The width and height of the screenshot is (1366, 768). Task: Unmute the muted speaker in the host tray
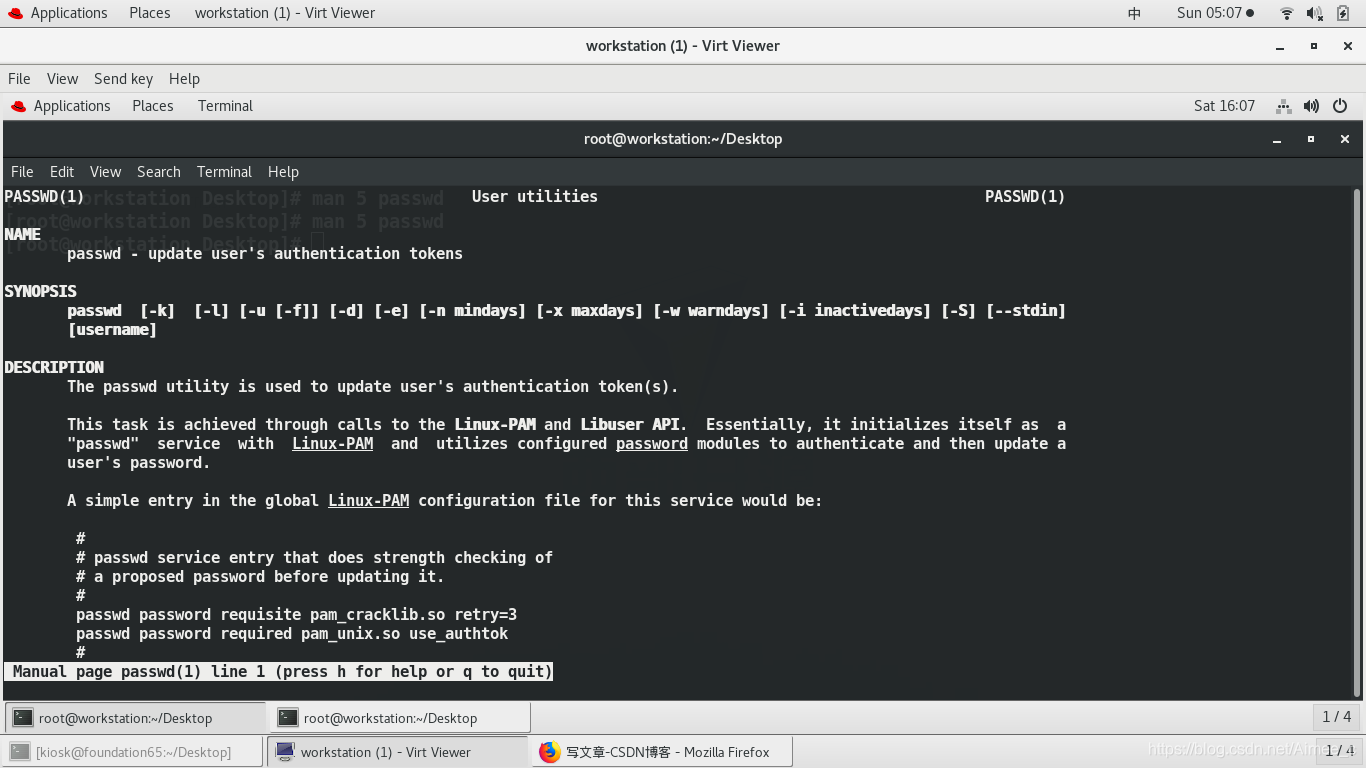click(1315, 12)
